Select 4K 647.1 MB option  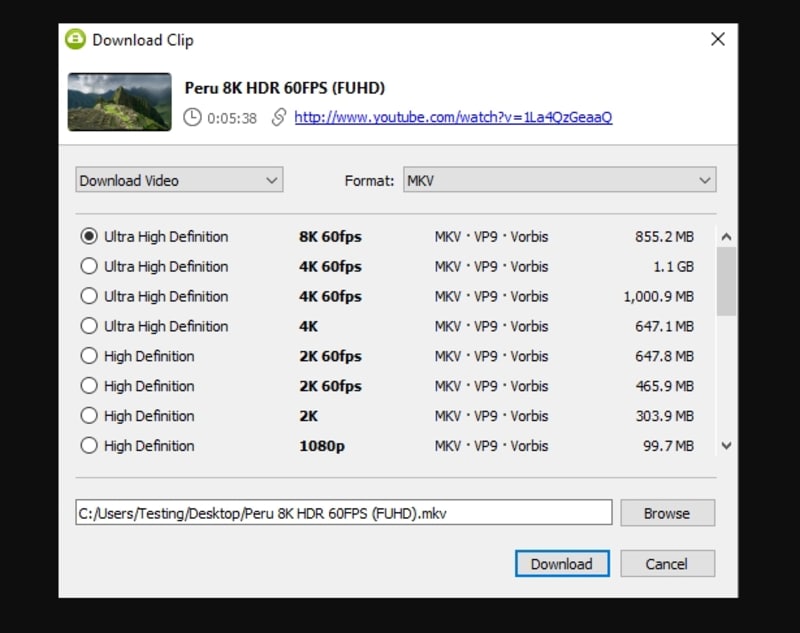coord(89,325)
